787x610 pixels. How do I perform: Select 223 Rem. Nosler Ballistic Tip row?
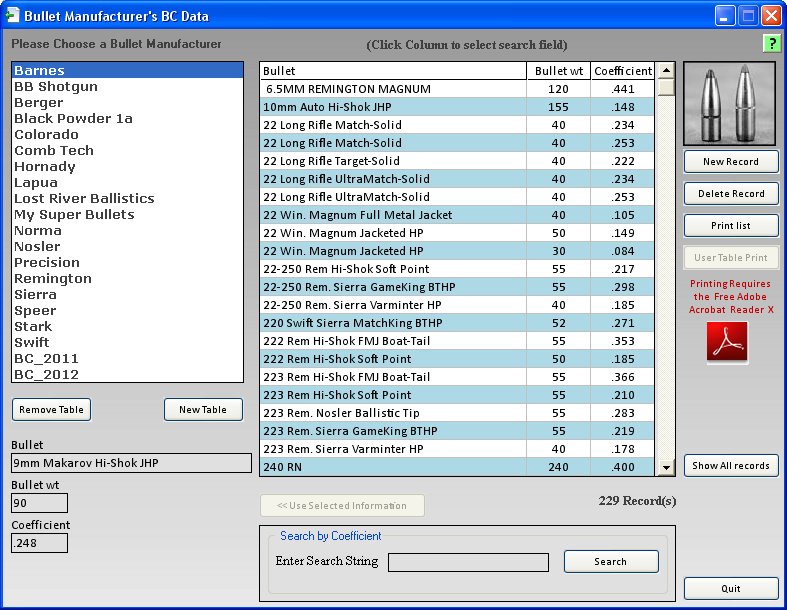pyautogui.click(x=457, y=413)
